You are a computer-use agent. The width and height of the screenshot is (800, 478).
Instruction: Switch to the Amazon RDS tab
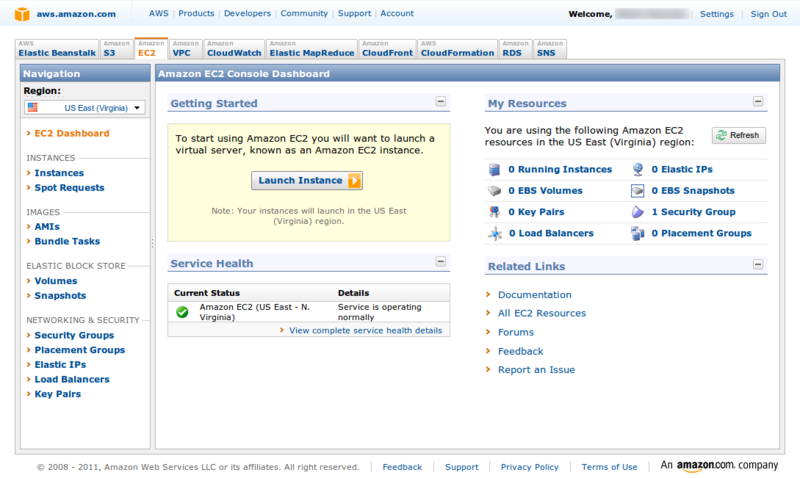pyautogui.click(x=515, y=49)
